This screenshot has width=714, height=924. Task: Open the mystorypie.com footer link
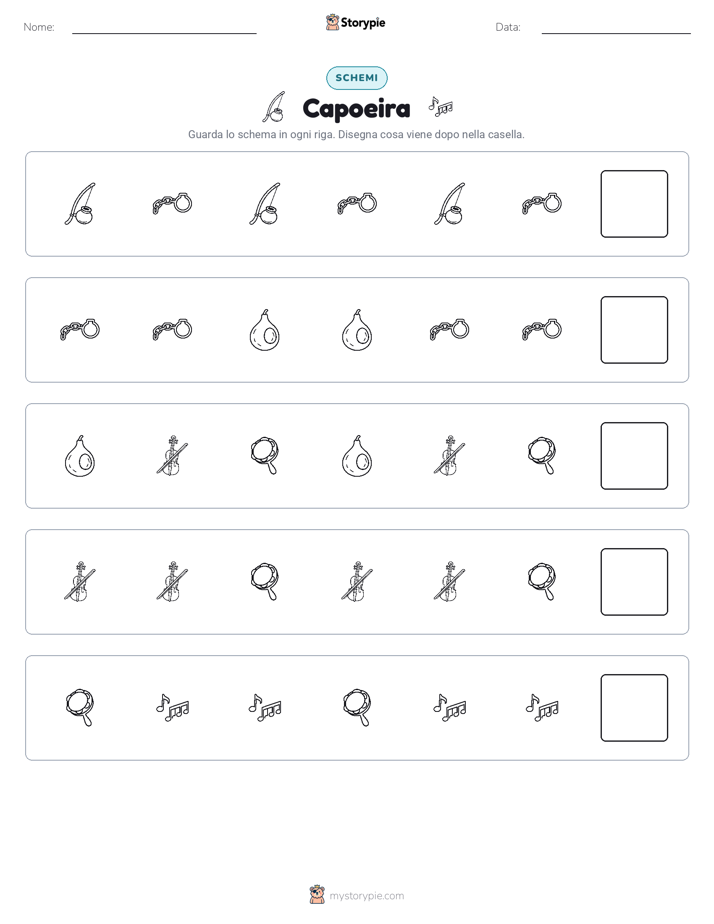point(366,896)
